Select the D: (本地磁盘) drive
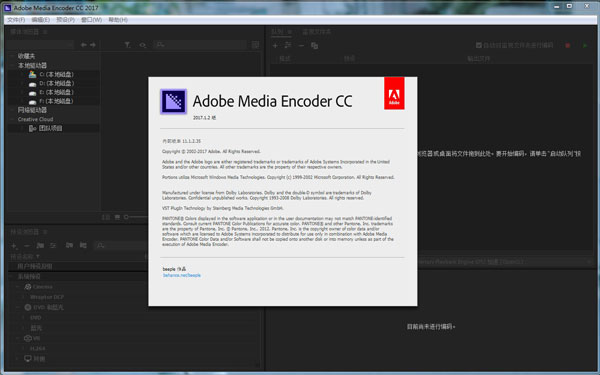 coord(57,83)
